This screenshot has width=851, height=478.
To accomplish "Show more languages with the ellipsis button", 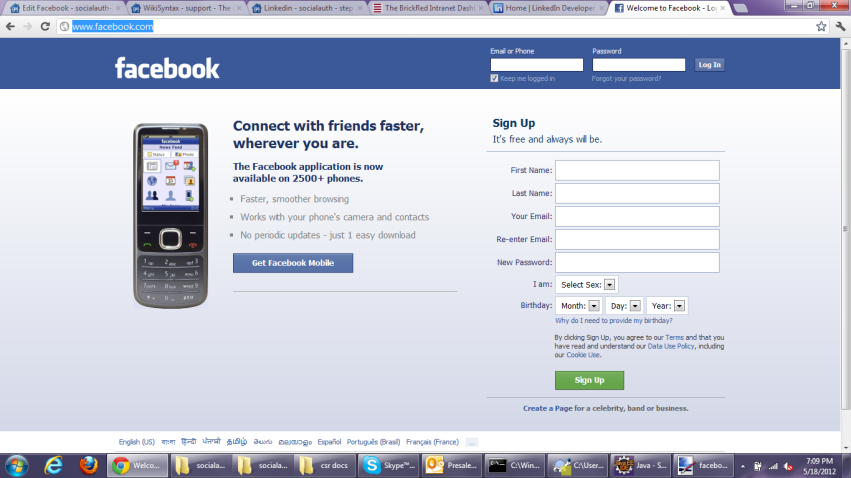I will (472, 442).
